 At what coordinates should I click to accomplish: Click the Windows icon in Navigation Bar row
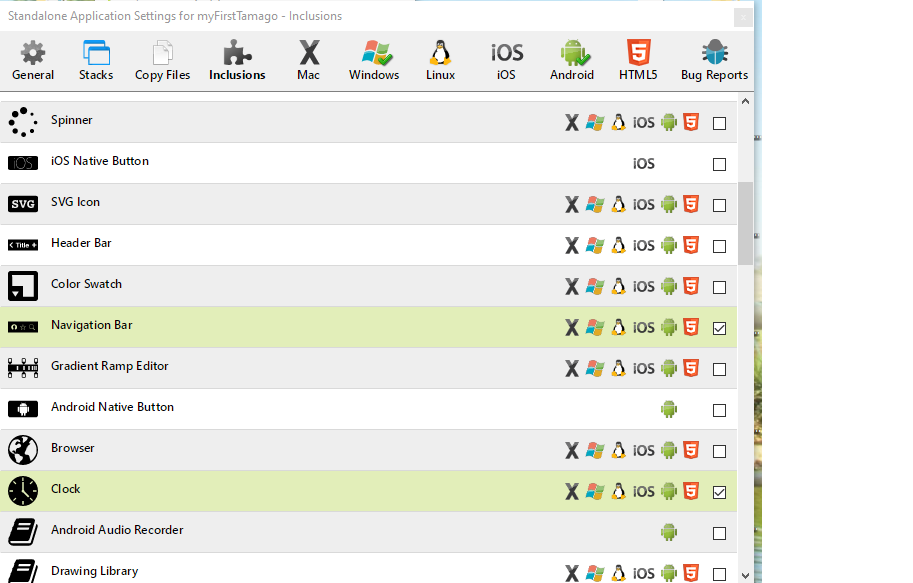tap(594, 327)
